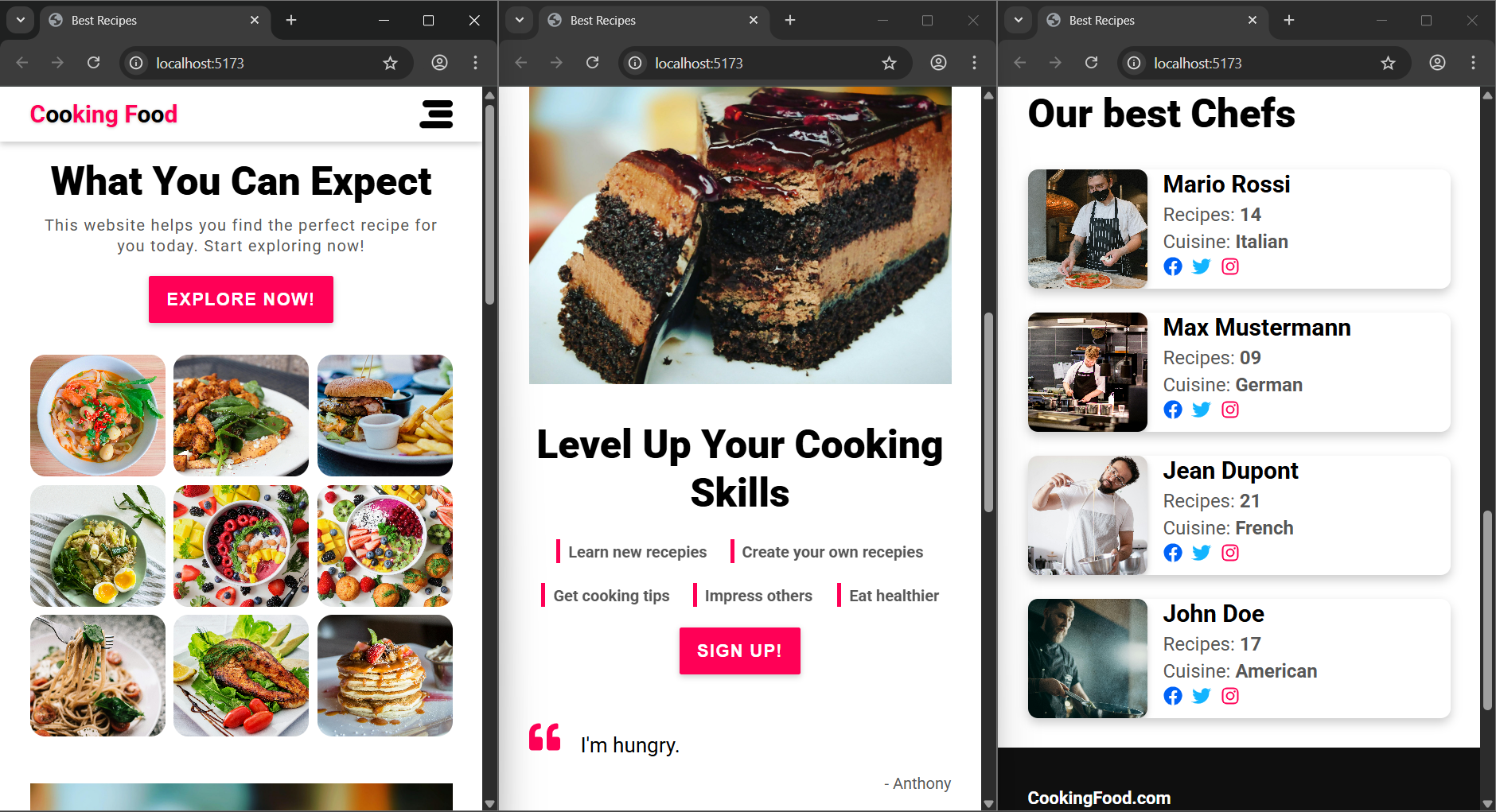
Task: Expand tab search chevron in right window
Action: click(x=1018, y=20)
